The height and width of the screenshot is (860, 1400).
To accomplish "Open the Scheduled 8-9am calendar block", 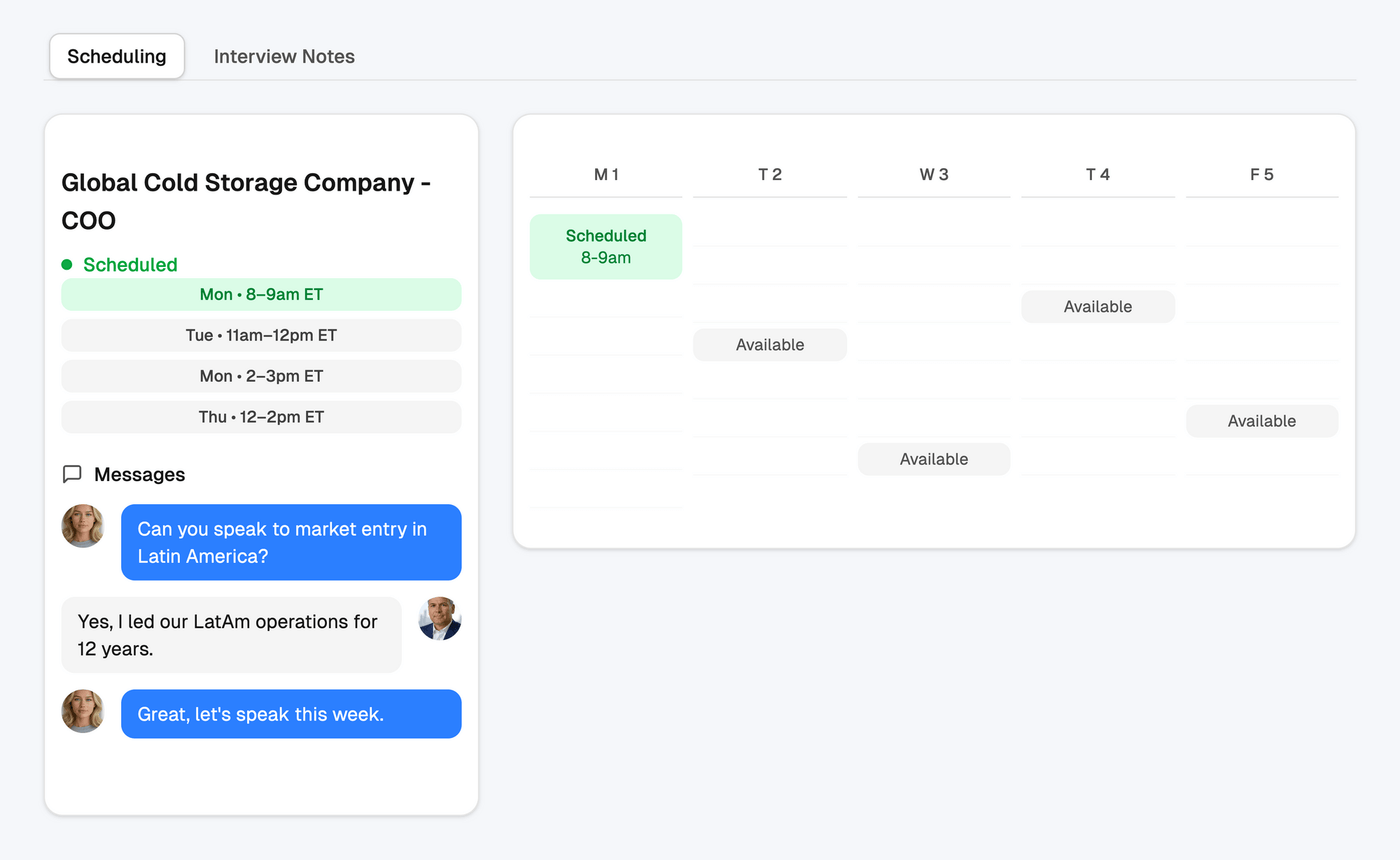I will [x=606, y=247].
